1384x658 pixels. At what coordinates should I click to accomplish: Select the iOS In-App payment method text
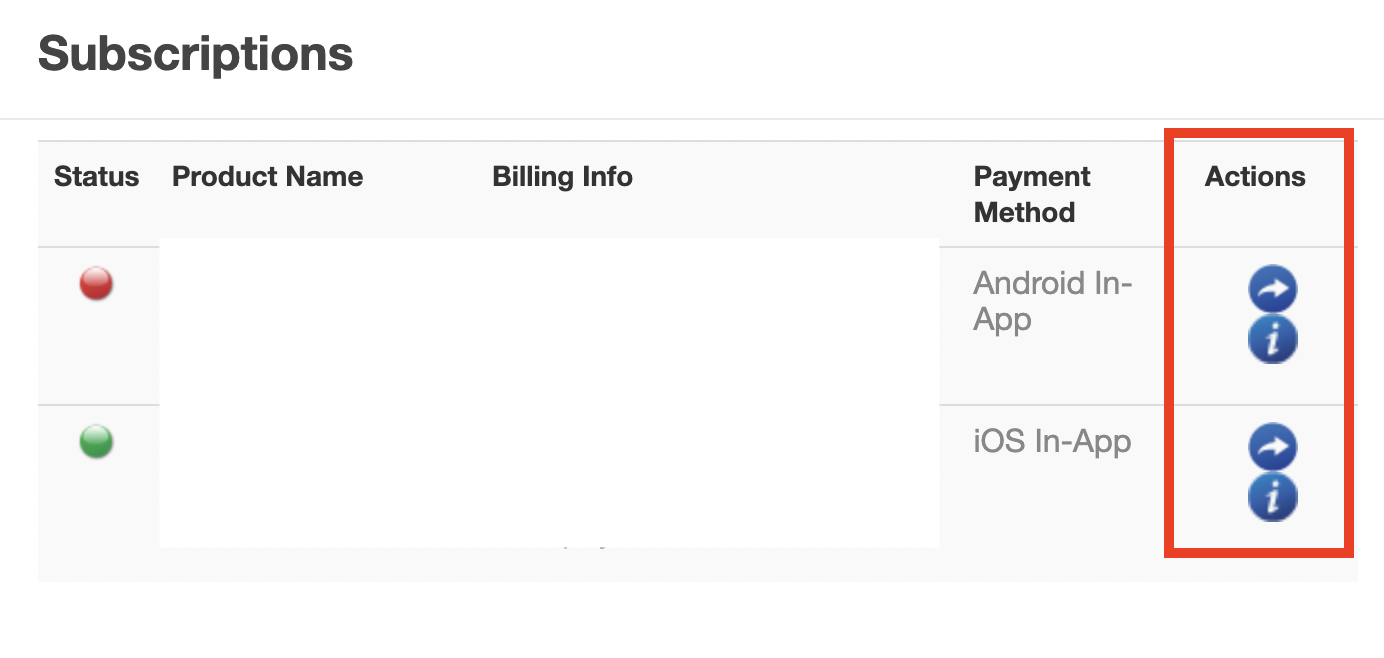[1052, 441]
